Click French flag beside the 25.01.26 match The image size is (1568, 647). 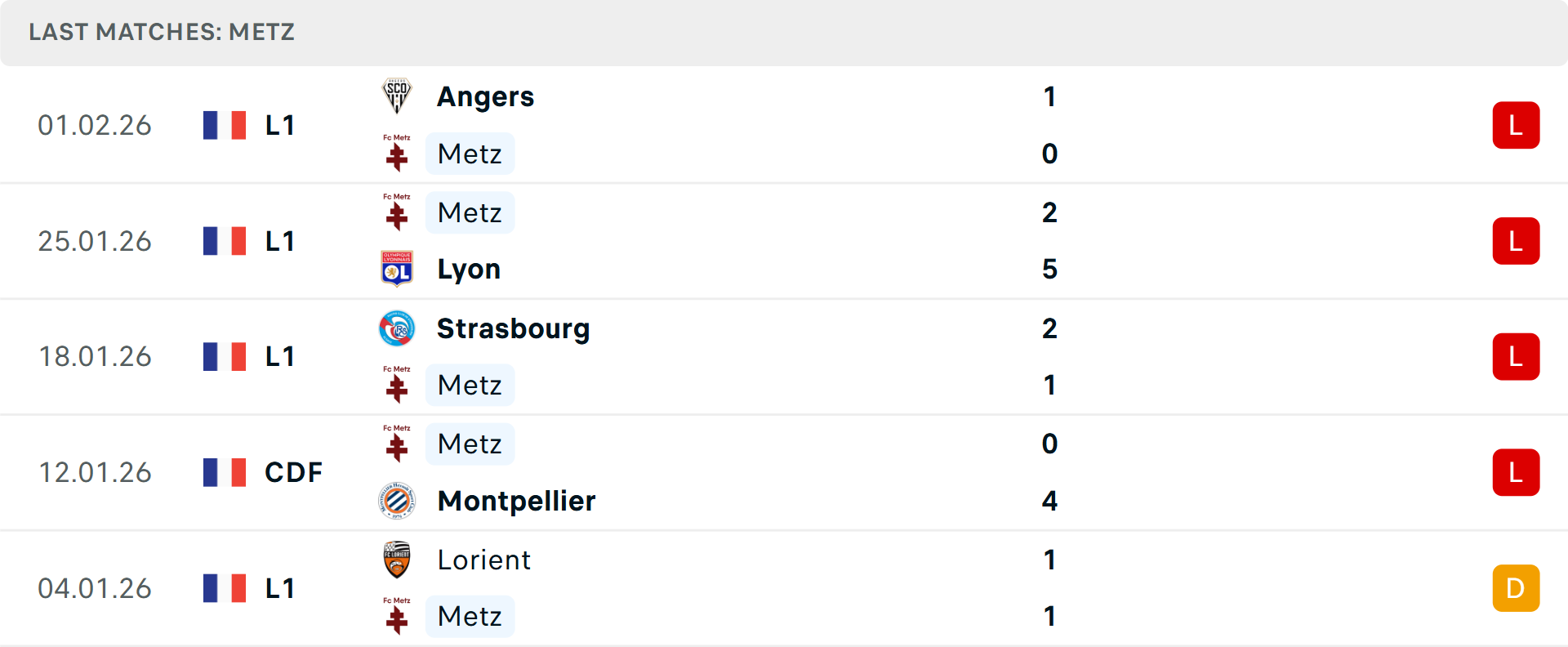pos(225,241)
